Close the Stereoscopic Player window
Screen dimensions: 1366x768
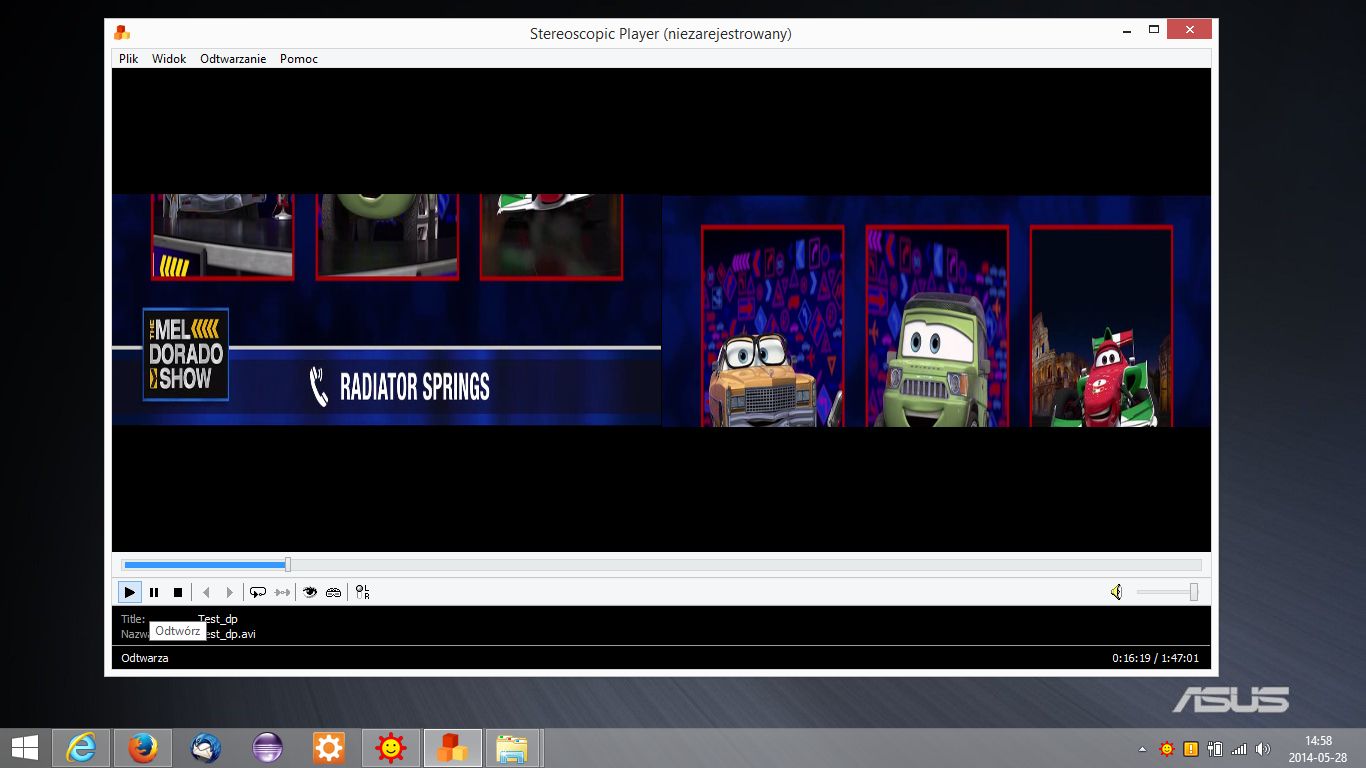(x=1189, y=30)
